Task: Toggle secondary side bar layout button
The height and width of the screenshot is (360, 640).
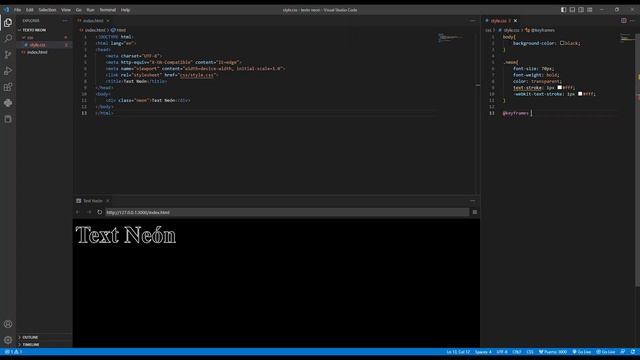Action: [x=581, y=10]
